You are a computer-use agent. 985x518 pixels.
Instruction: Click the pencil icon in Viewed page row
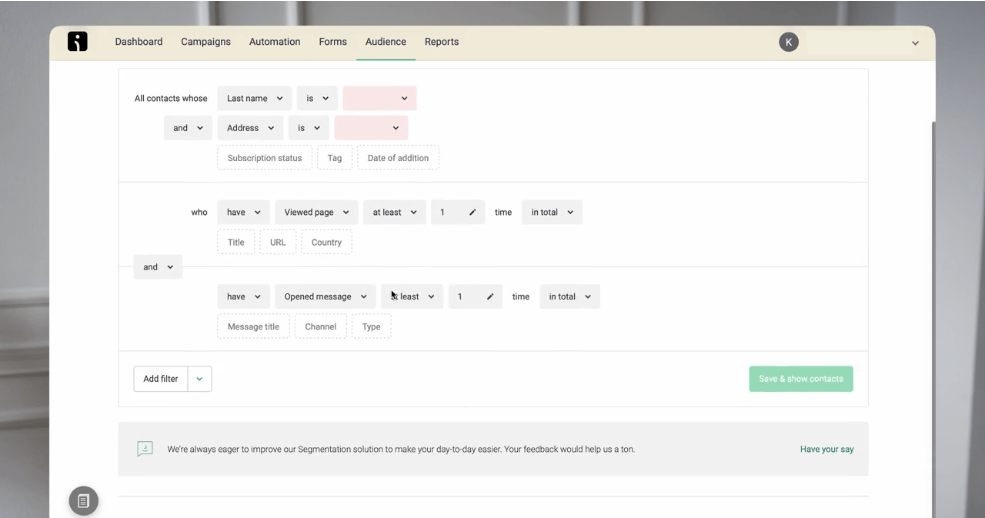(x=472, y=212)
